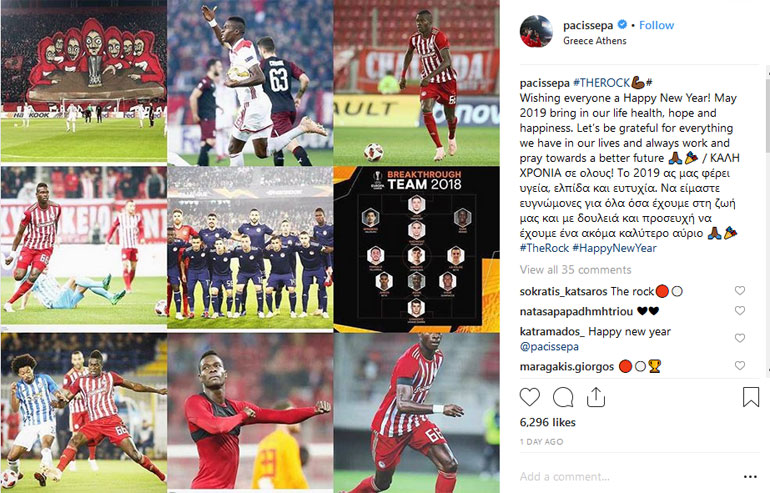Like natasapapadhmhtriou comment heart

[x=740, y=310]
